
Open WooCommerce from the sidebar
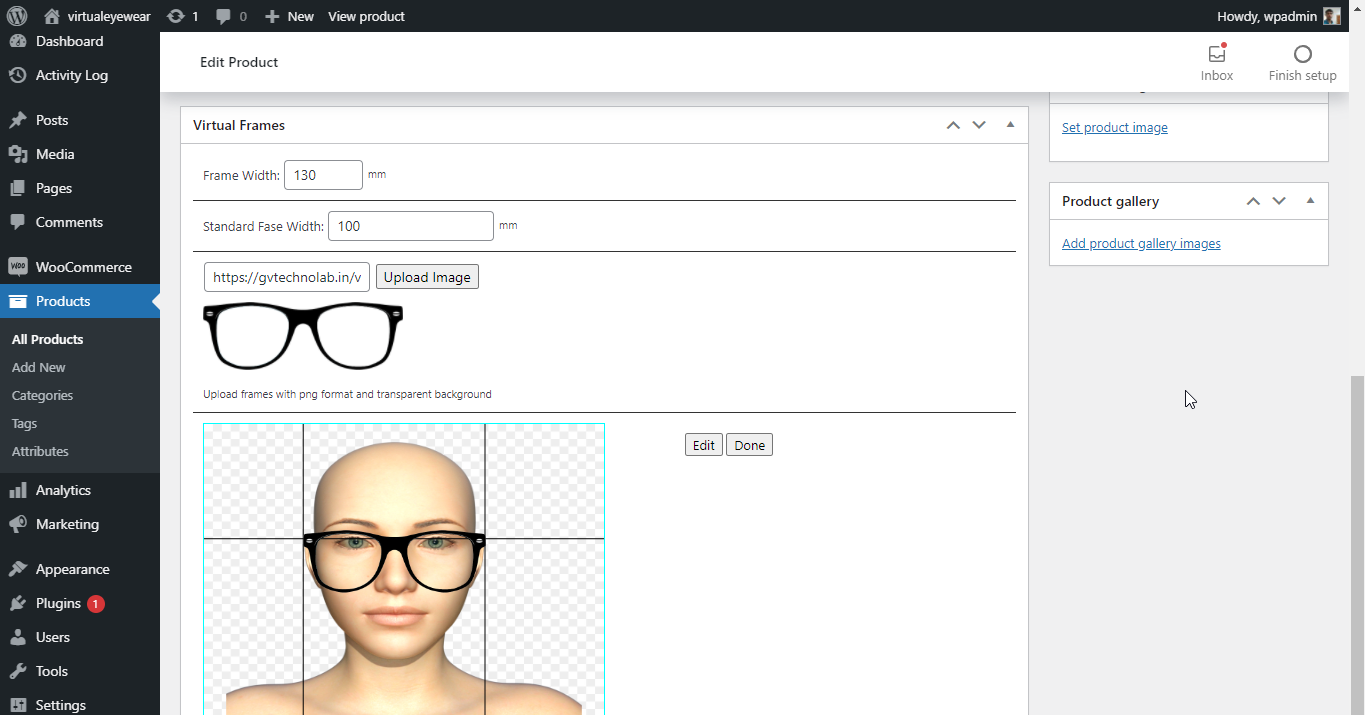pyautogui.click(x=83, y=267)
